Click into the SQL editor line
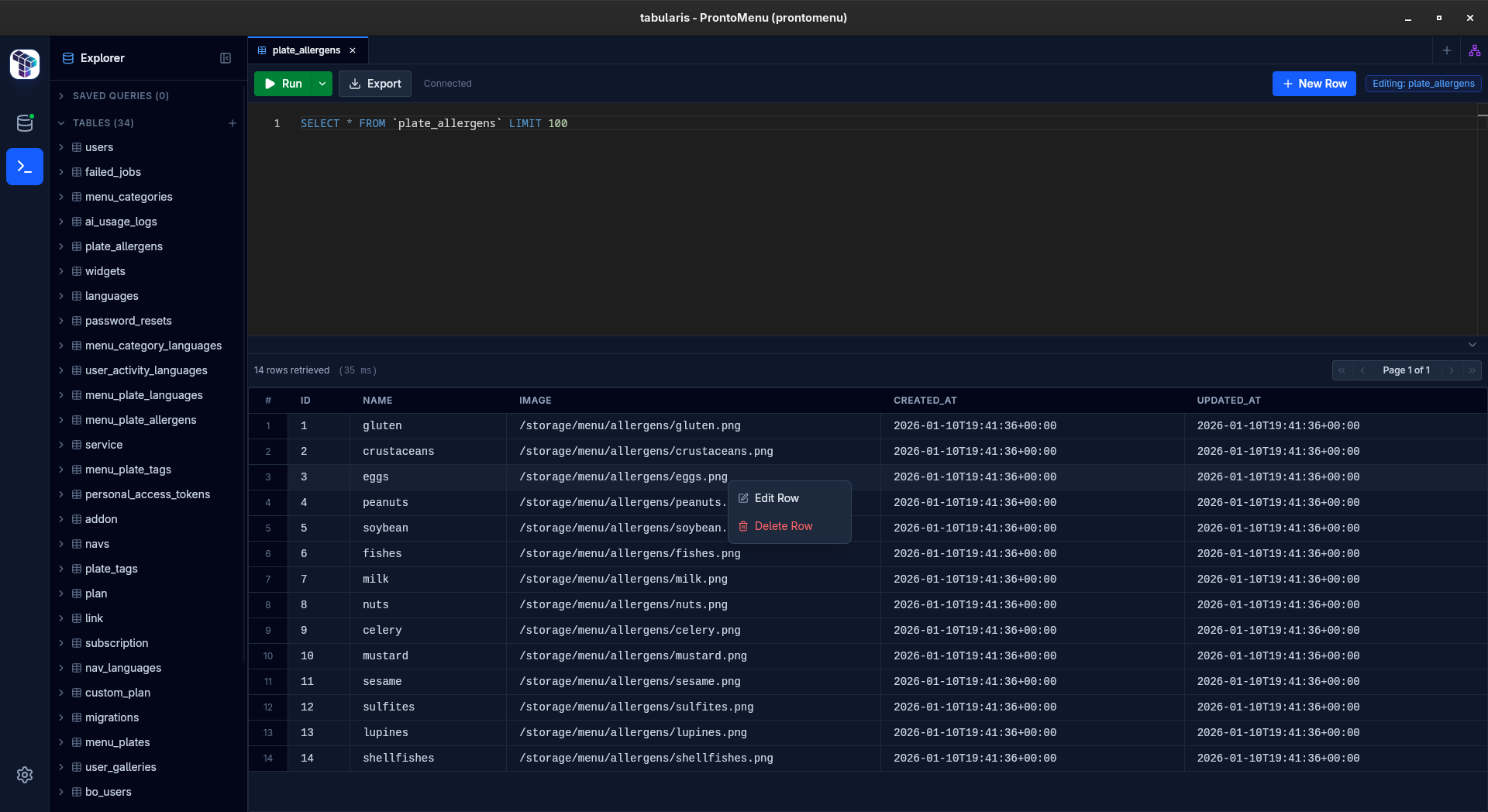The height and width of the screenshot is (812, 1488). click(x=434, y=123)
